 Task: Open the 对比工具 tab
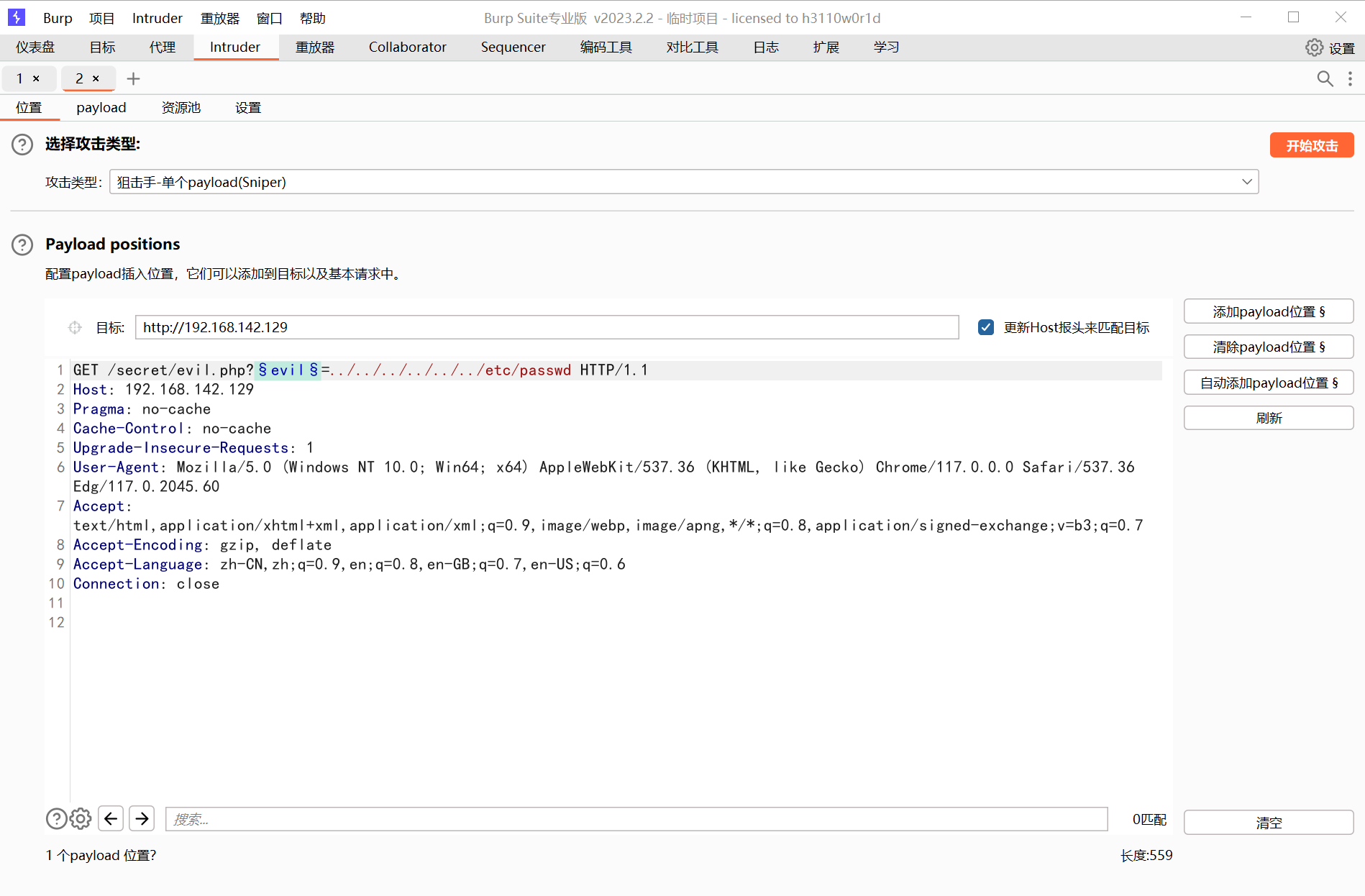693,47
